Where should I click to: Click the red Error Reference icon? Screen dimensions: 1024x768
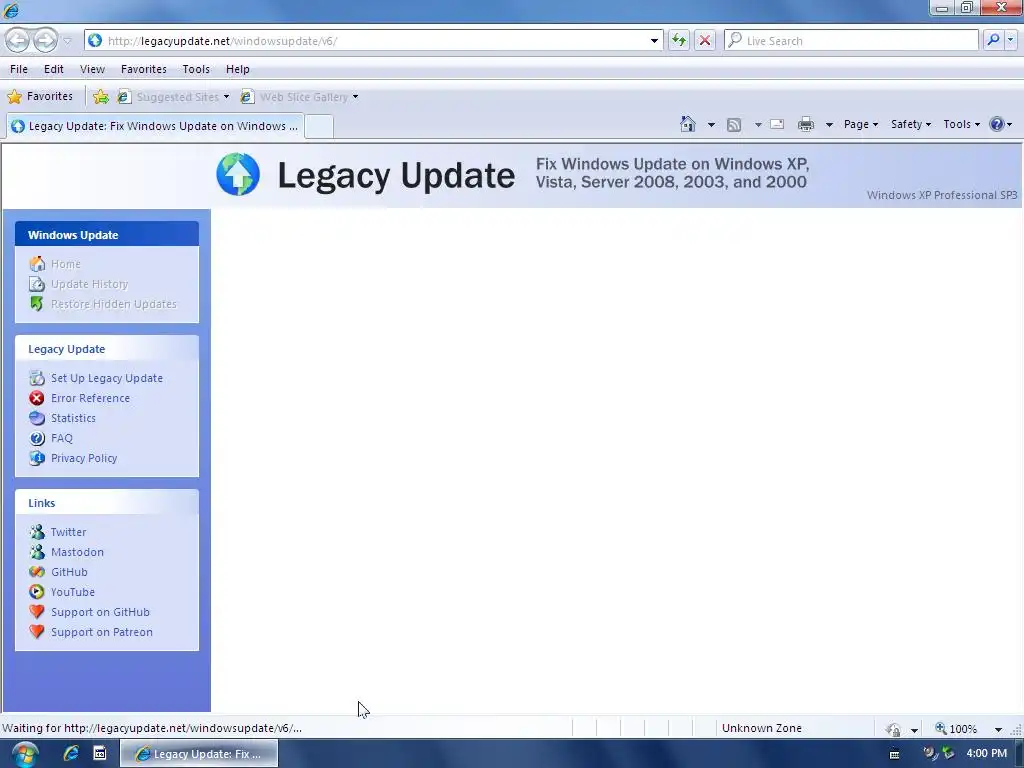[x=37, y=398]
